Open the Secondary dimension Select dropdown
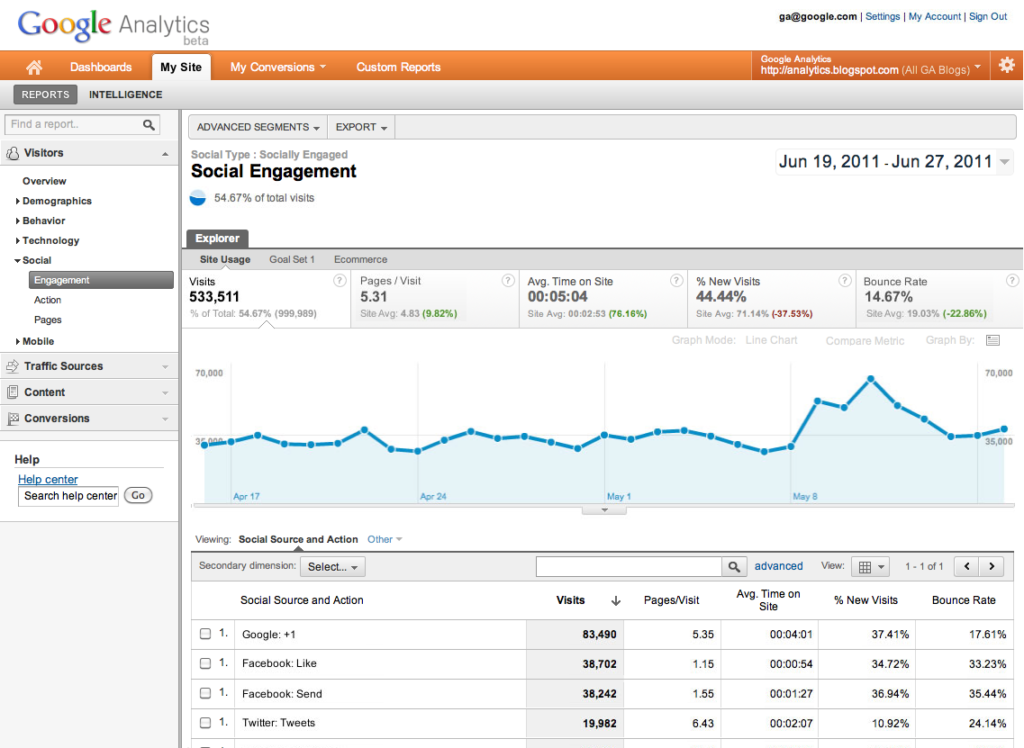 333,567
